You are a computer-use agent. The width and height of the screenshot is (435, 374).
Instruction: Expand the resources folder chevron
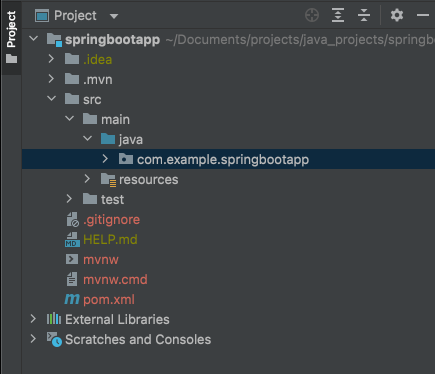(87, 179)
